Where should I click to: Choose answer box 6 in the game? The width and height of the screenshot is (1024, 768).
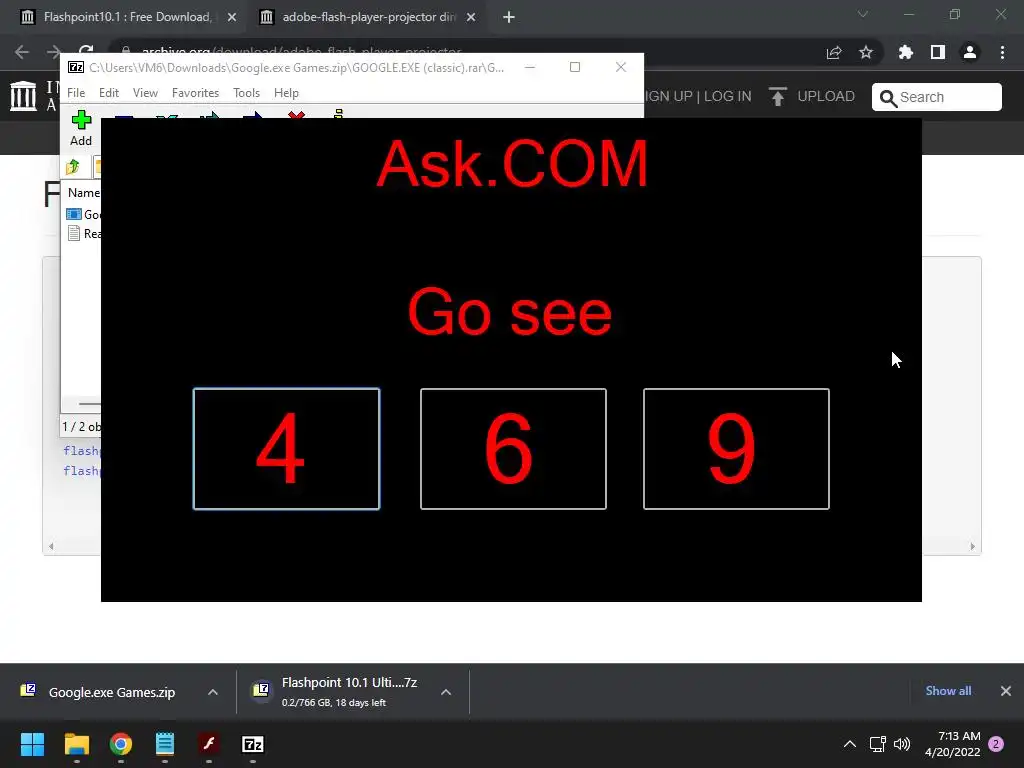pos(513,449)
